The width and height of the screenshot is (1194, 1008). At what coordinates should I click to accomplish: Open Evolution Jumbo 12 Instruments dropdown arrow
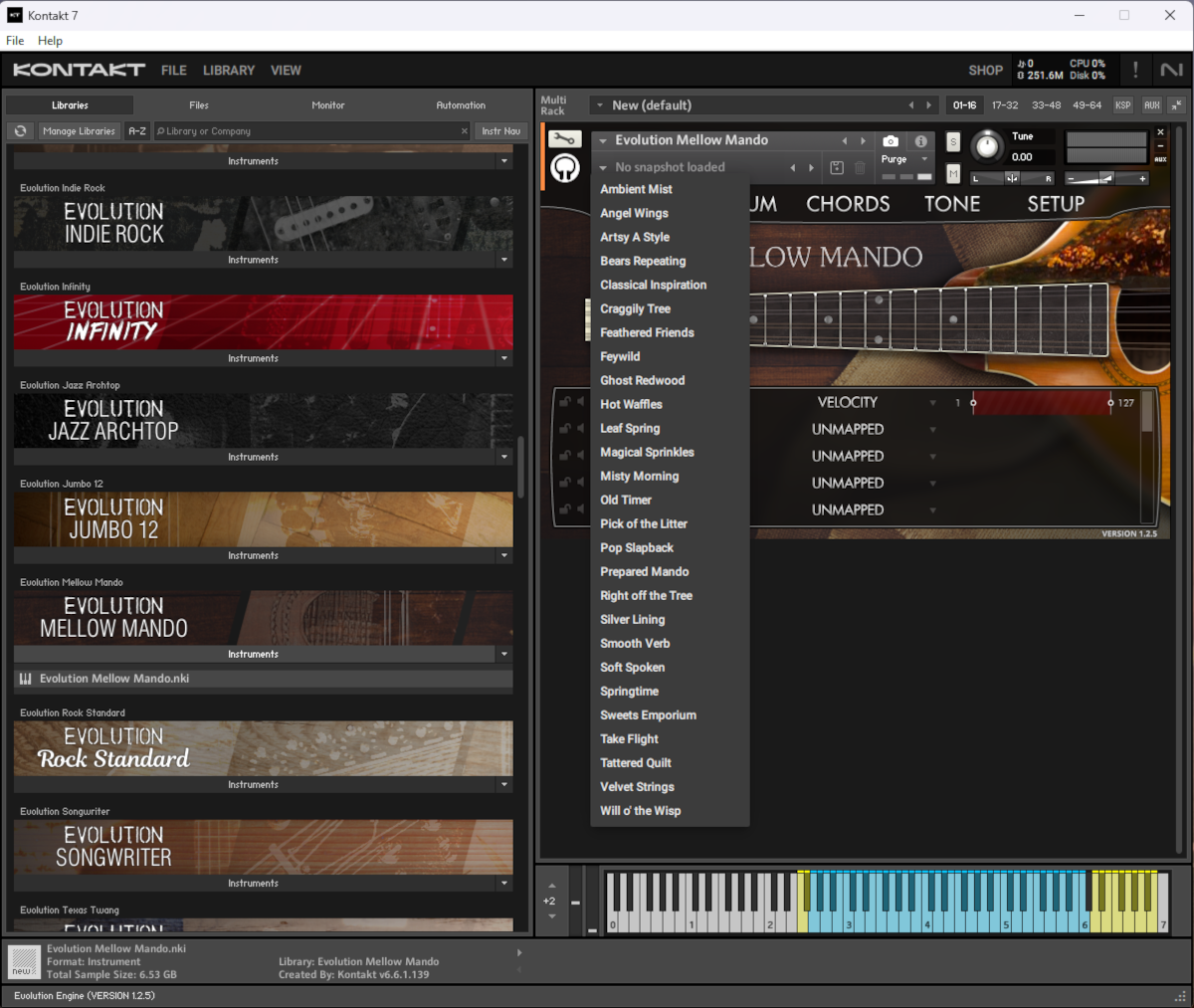tap(504, 555)
